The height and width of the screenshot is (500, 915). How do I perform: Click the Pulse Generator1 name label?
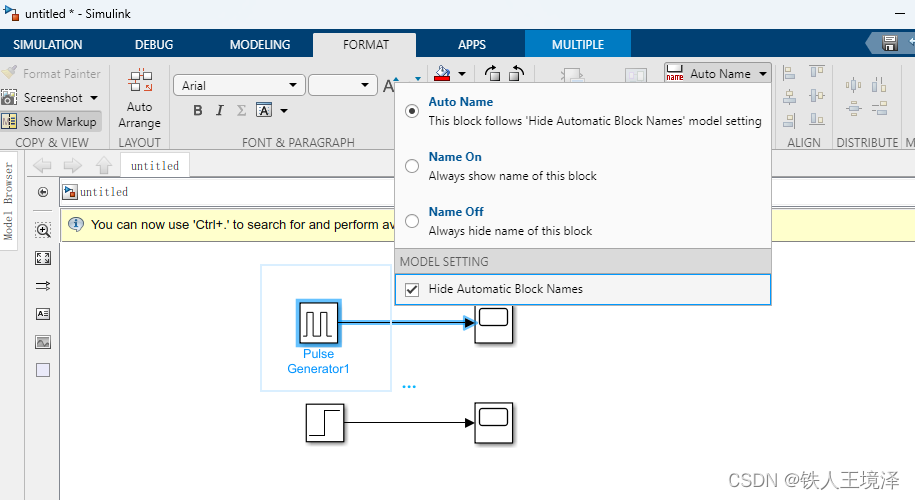[x=318, y=361]
